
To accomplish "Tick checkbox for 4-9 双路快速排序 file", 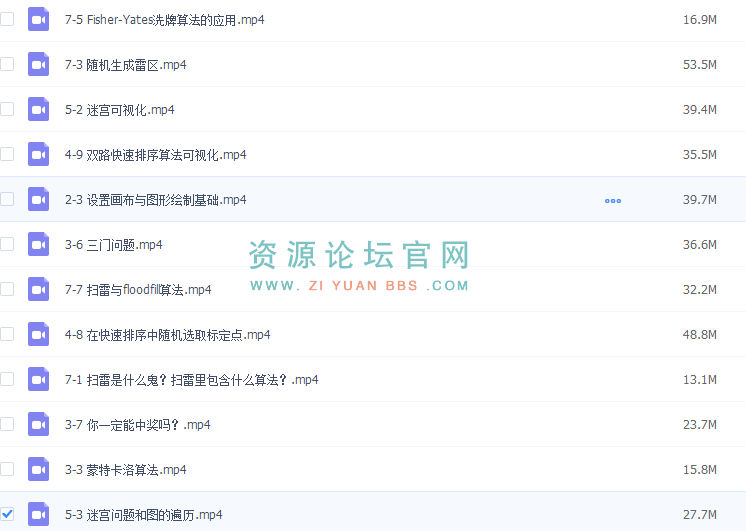I will 7,154.
